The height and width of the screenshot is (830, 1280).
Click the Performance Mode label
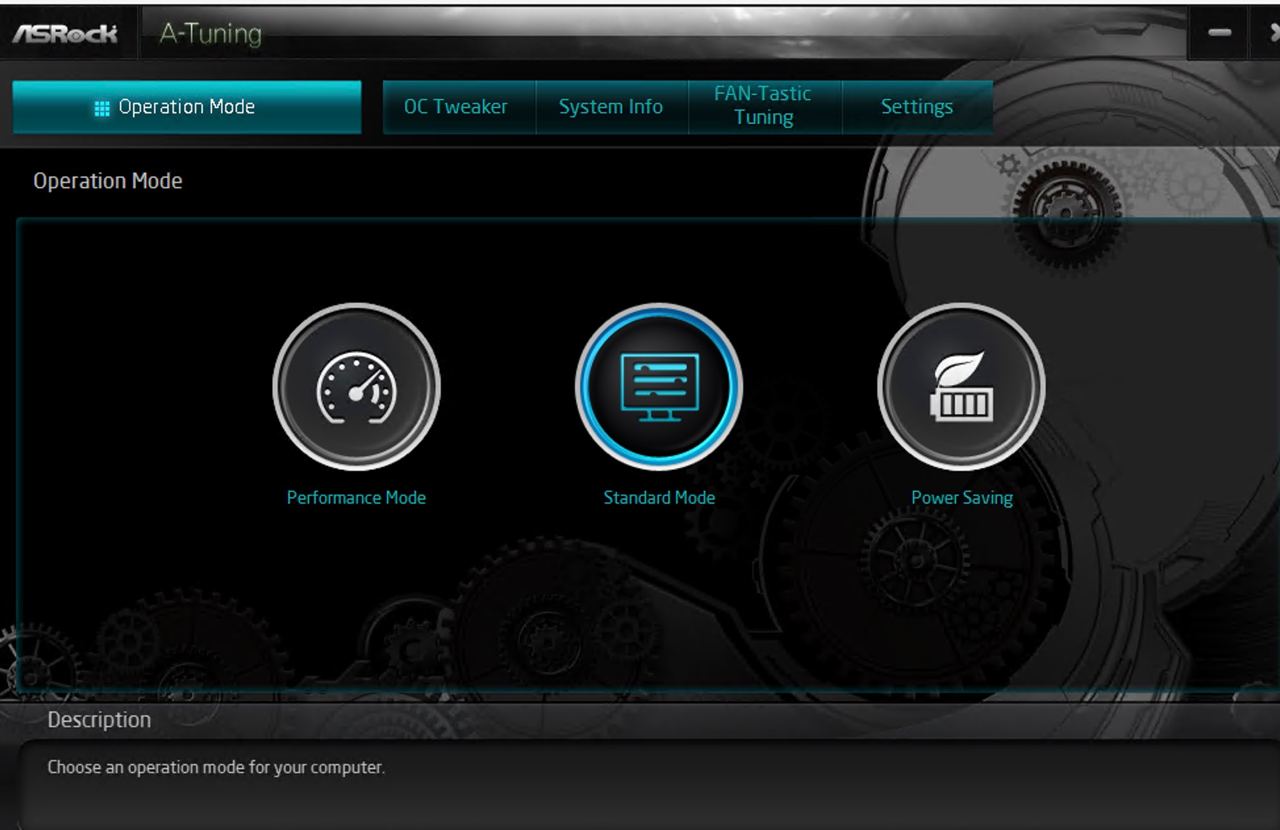tap(356, 497)
